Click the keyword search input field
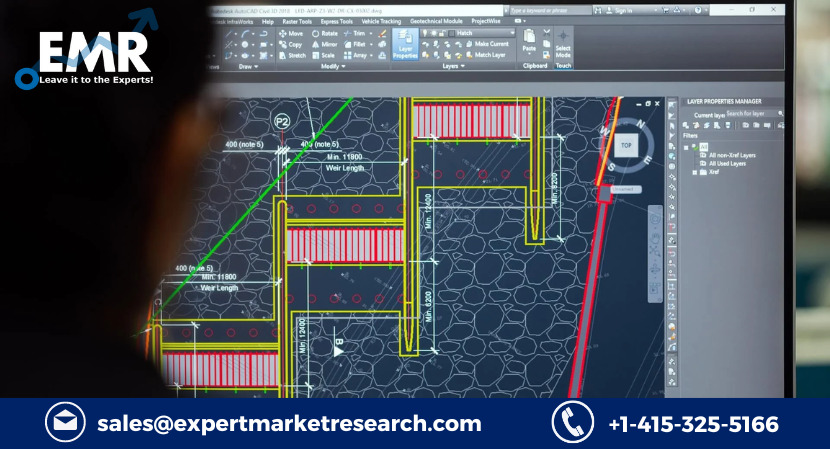Viewport: 830px width, 449px height. pyautogui.click(x=549, y=10)
